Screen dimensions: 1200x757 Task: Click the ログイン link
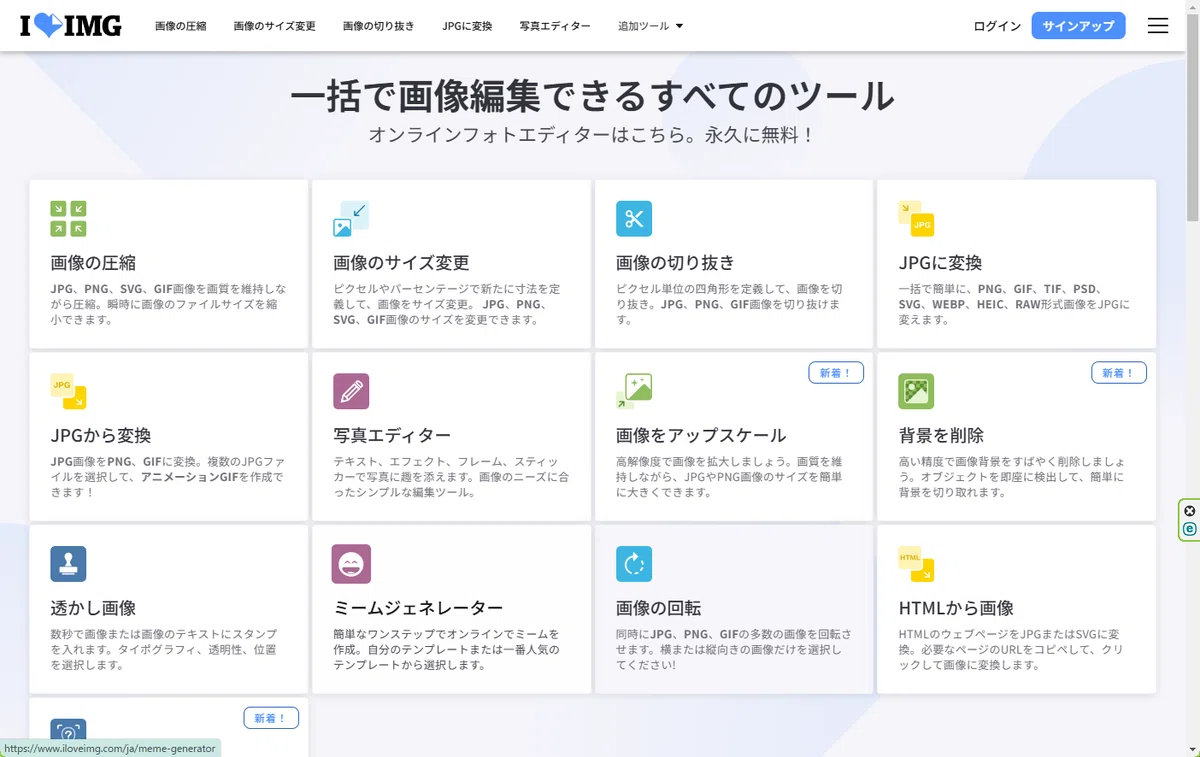coord(997,26)
